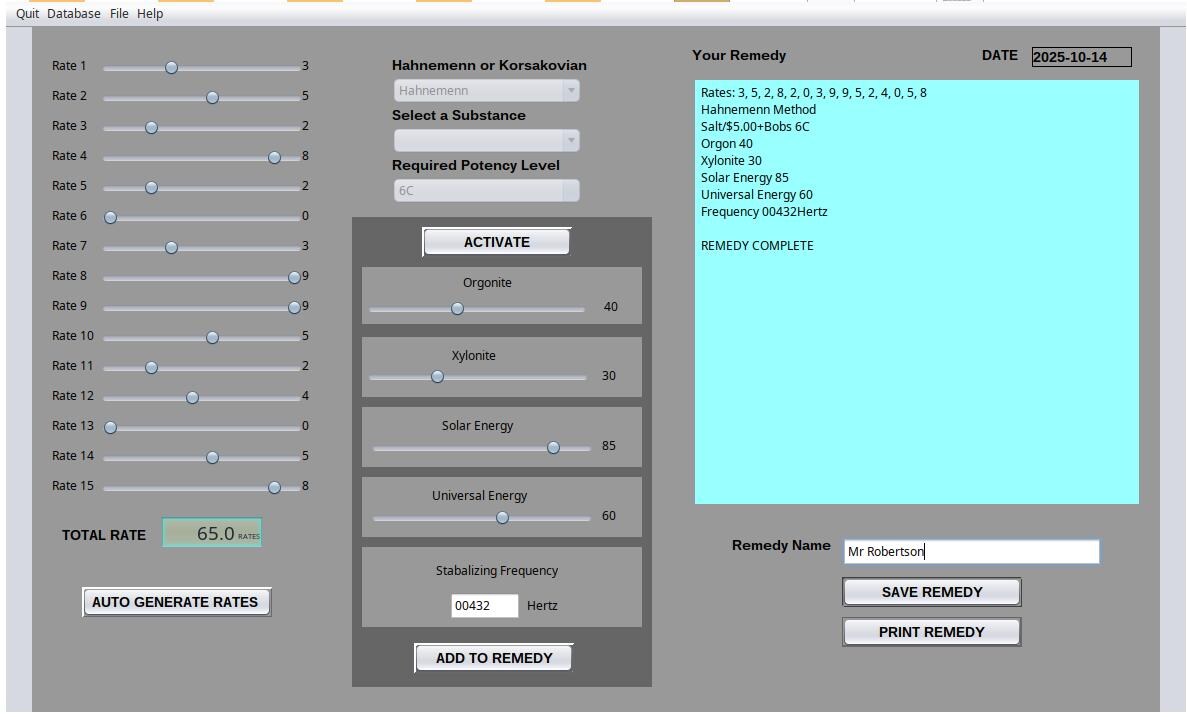This screenshot has height=717, width=1187.
Task: Click the 'Rates: 3, 5, 2, 8...' line
Action: (x=813, y=93)
